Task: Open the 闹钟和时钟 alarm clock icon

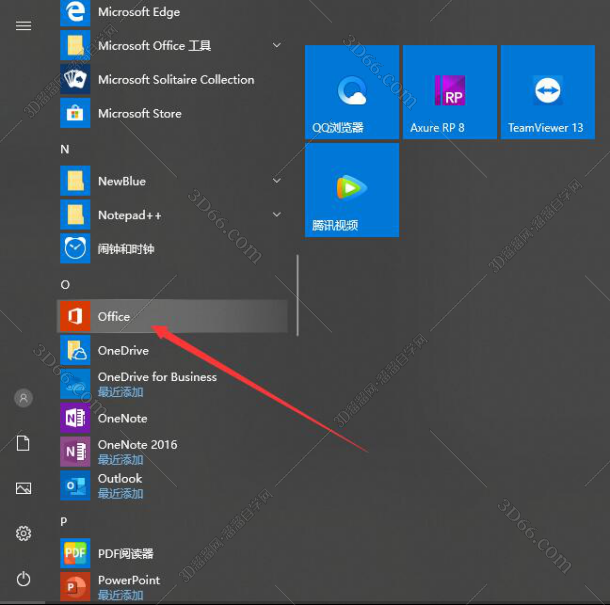Action: 75,249
